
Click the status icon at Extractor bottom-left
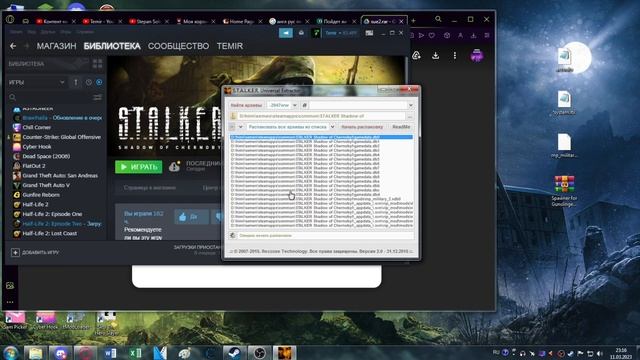pyautogui.click(x=233, y=236)
